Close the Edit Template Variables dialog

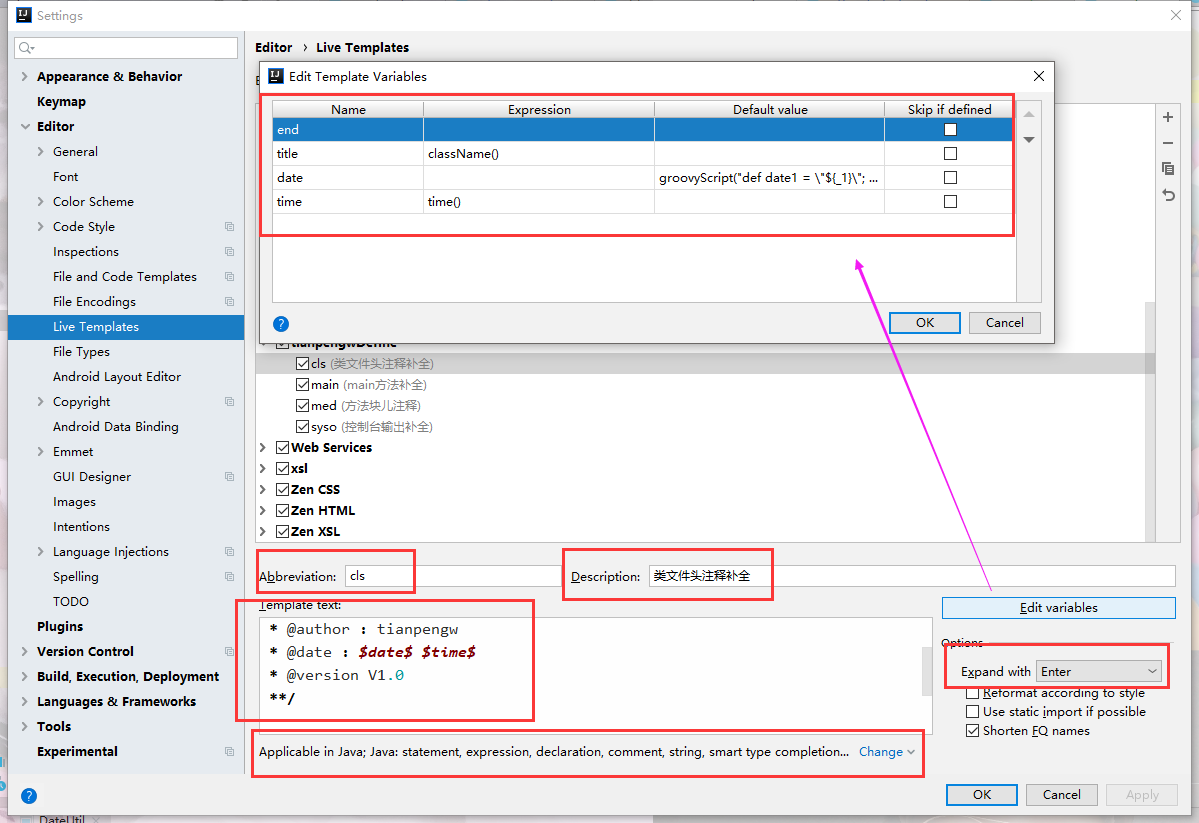tap(1038, 76)
